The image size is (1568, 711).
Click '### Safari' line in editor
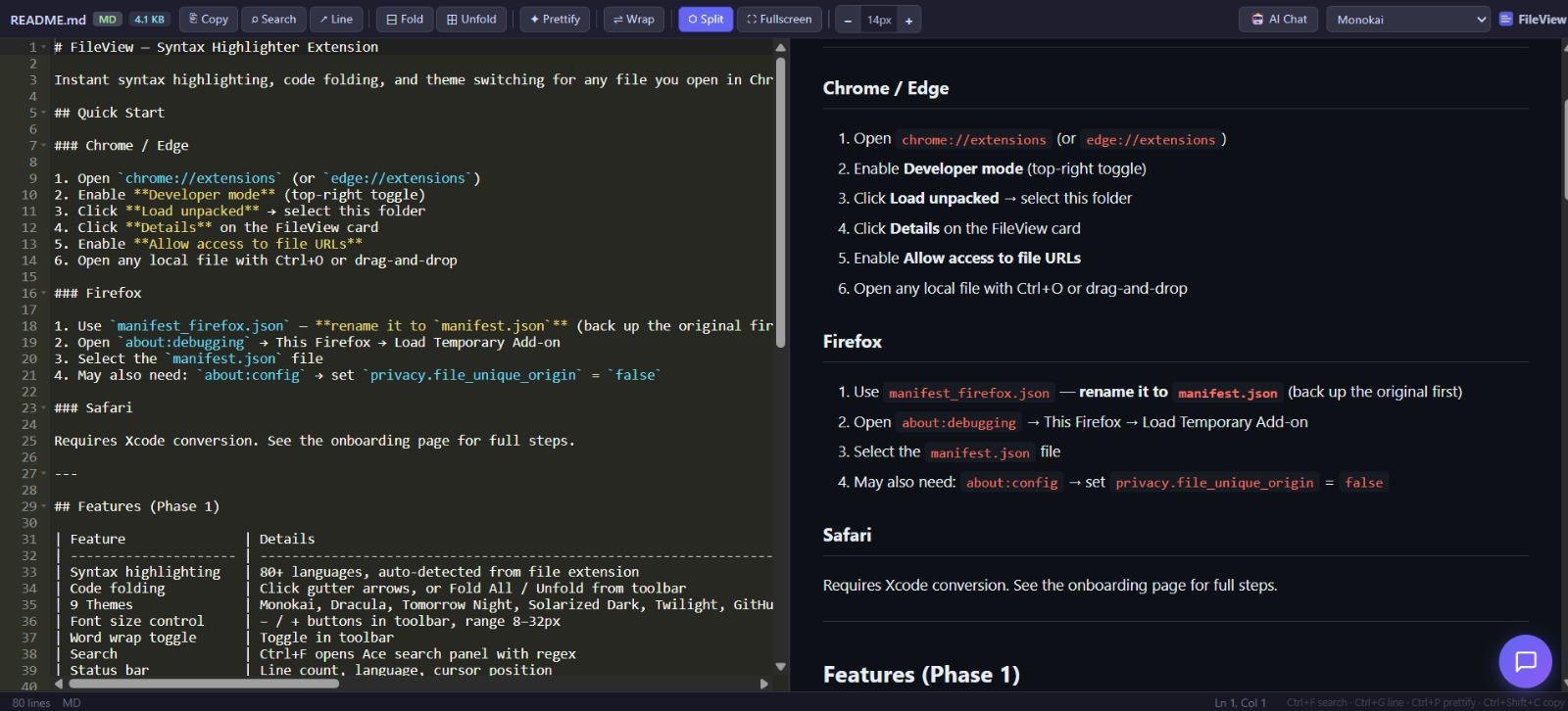(x=94, y=407)
